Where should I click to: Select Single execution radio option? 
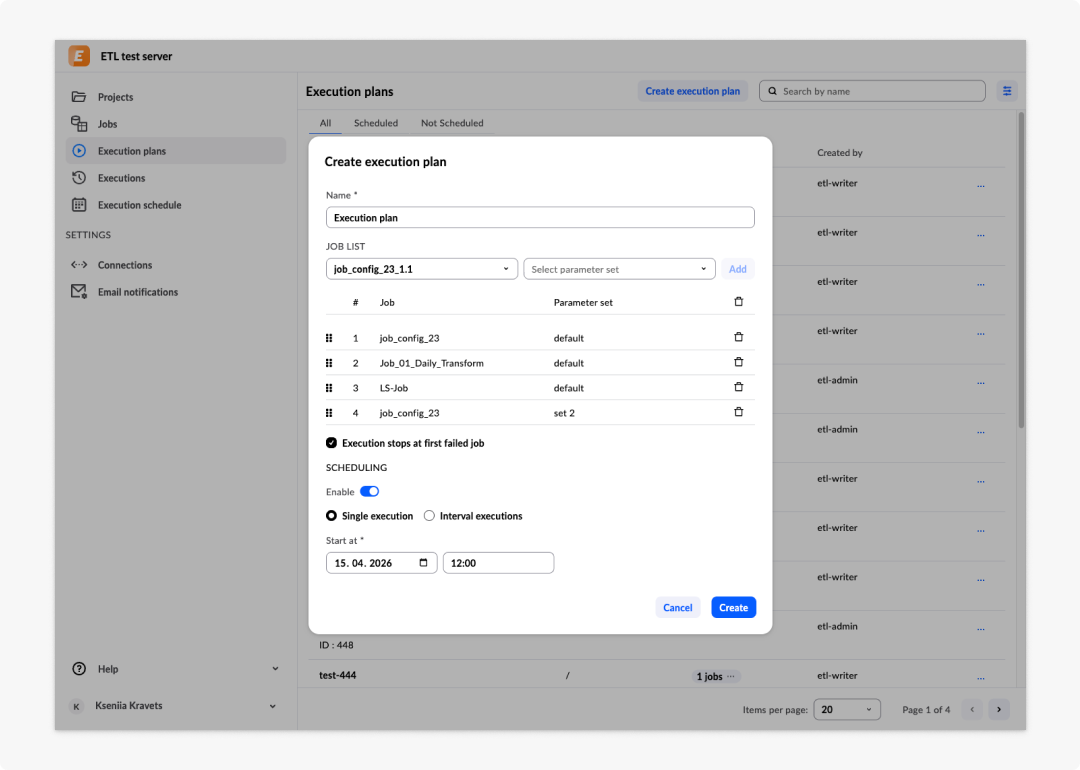click(331, 516)
